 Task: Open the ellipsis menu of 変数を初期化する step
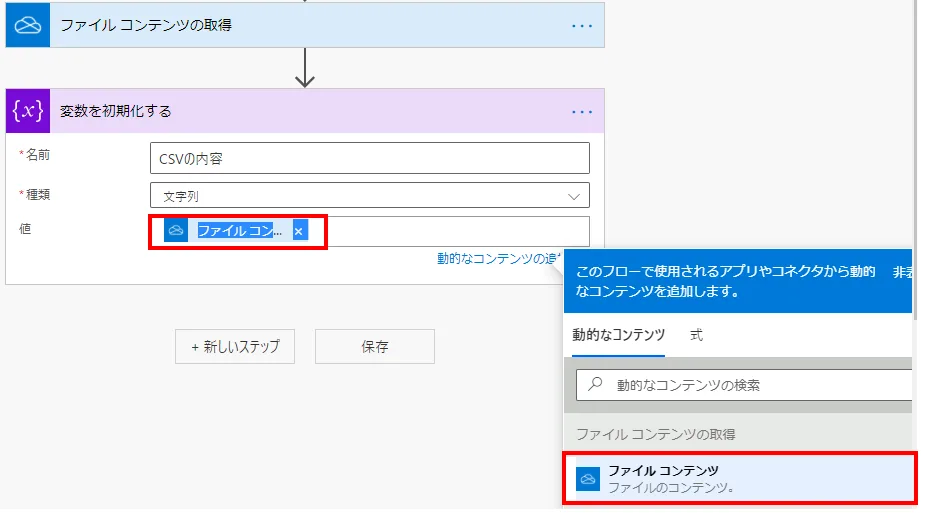(x=582, y=112)
